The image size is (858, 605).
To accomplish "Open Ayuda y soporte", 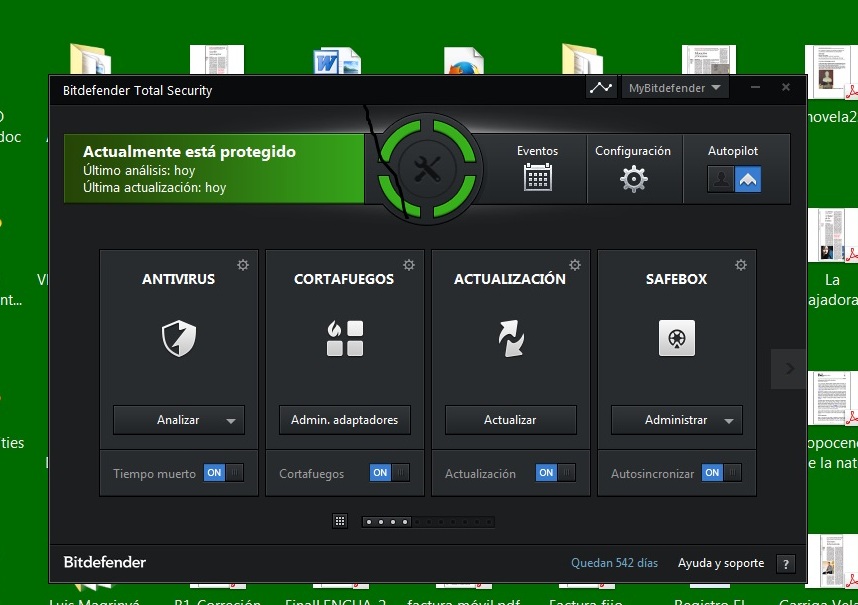I will tap(721, 563).
